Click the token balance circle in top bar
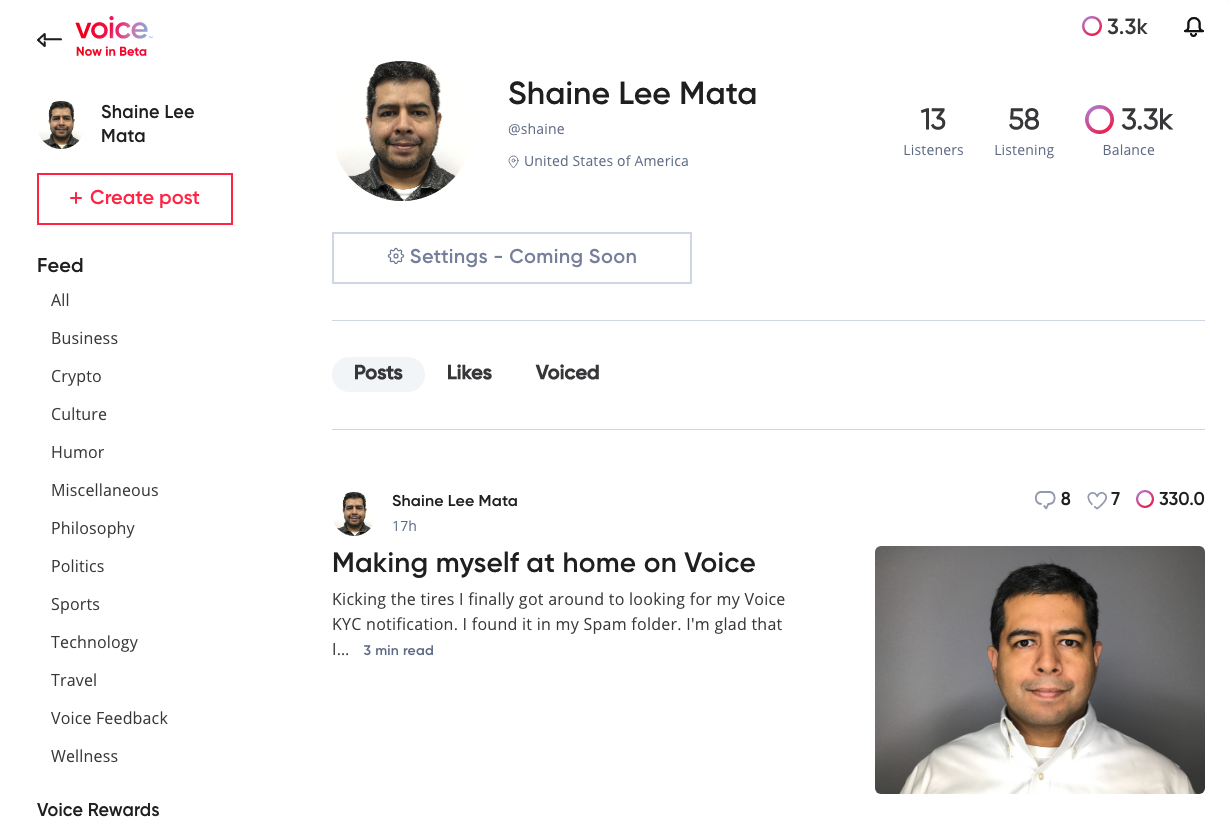The width and height of the screenshot is (1230, 837). coord(1092,27)
